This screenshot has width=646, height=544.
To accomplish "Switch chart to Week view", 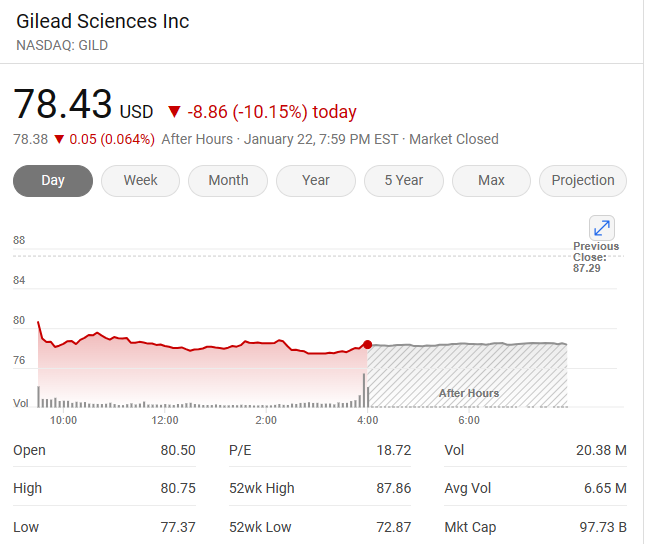I will (x=140, y=181).
